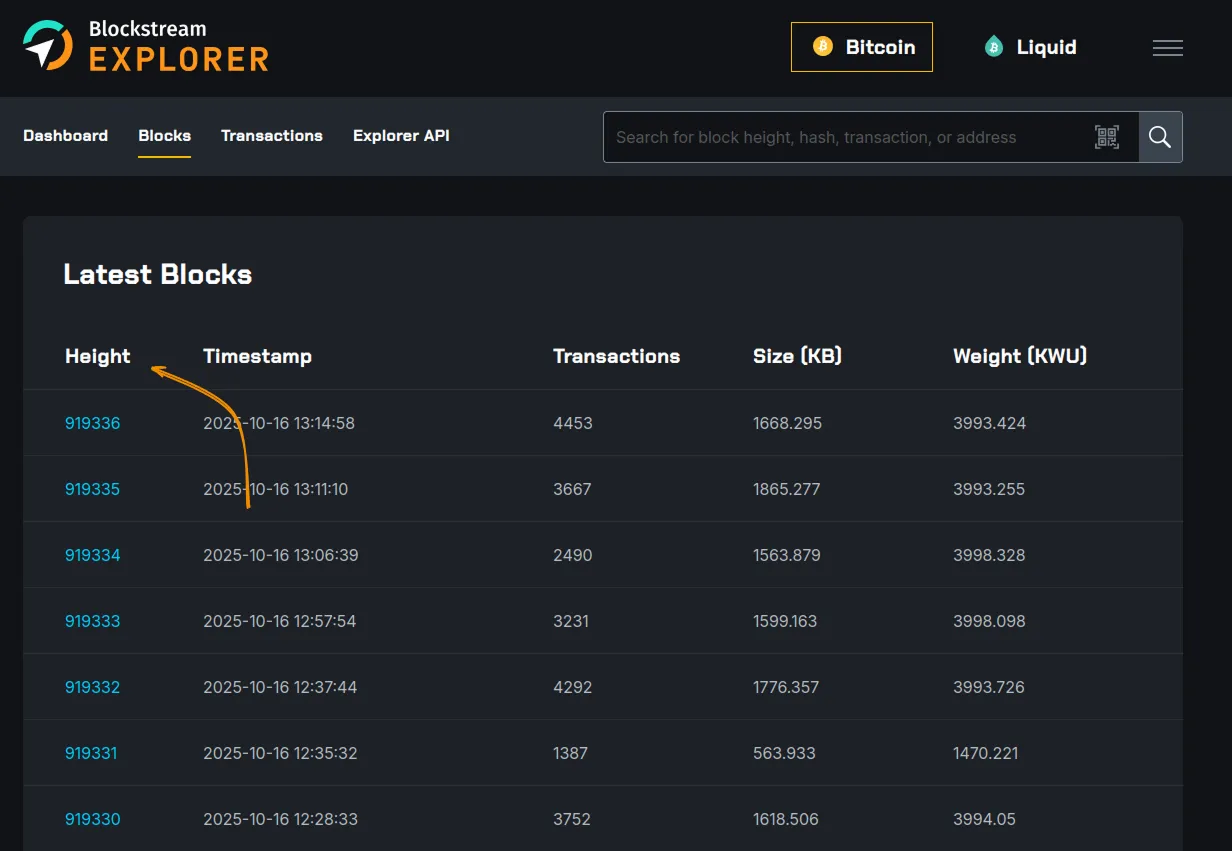Open the Explorer API page
Viewport: 1232px width, 851px height.
click(x=401, y=136)
